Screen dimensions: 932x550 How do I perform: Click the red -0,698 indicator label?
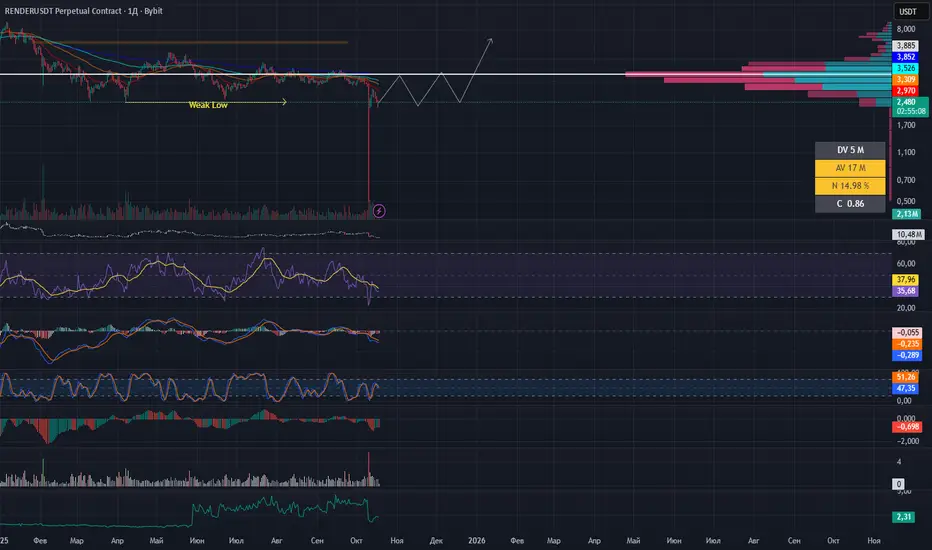point(907,426)
